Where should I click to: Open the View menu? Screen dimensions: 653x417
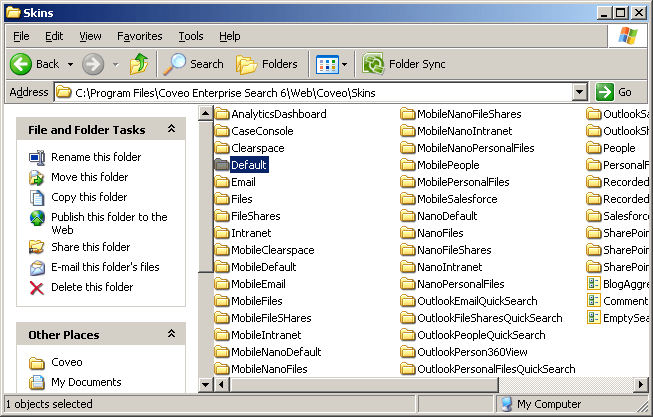click(x=90, y=36)
